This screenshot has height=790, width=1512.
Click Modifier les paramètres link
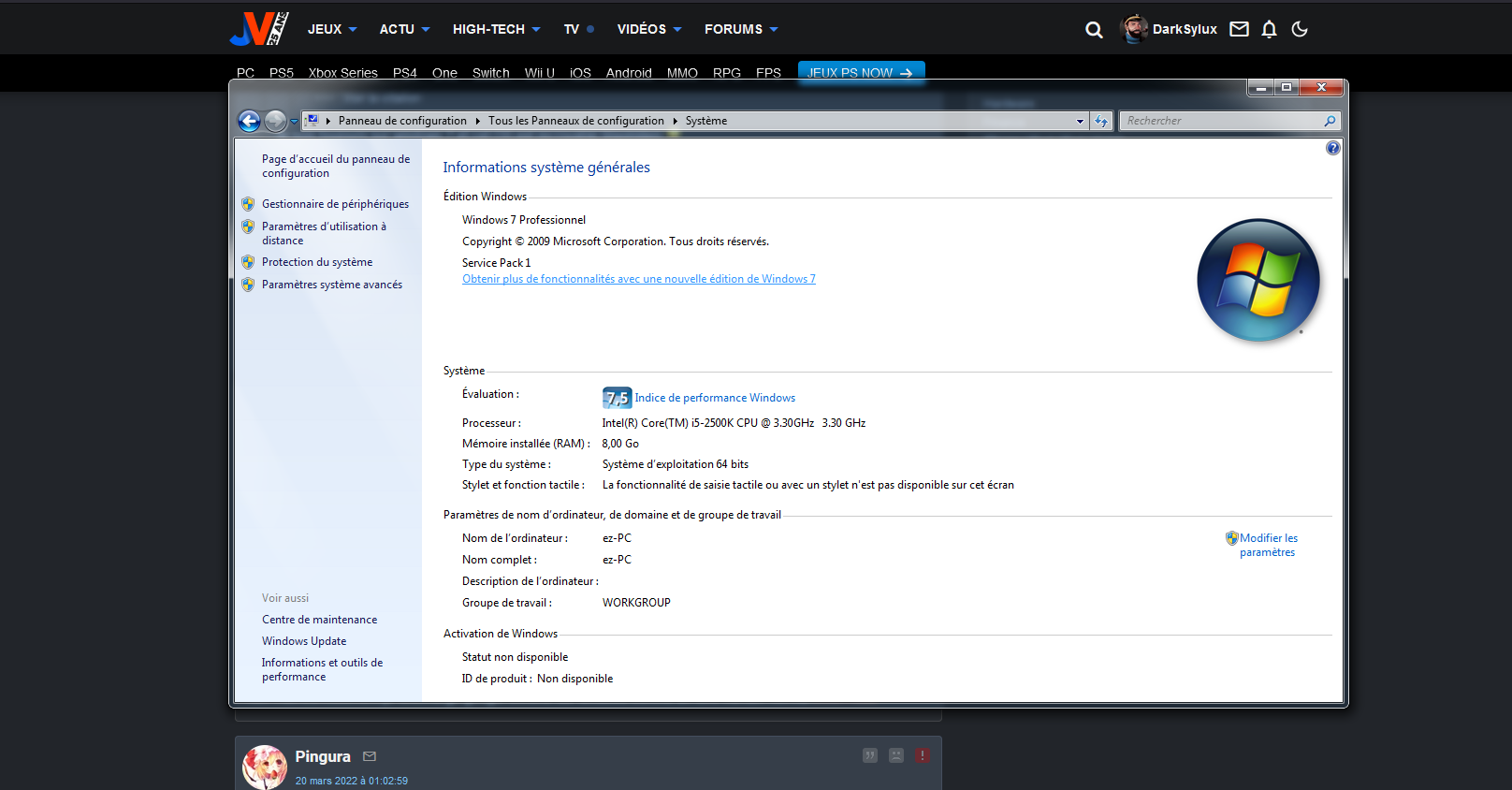click(x=1268, y=545)
